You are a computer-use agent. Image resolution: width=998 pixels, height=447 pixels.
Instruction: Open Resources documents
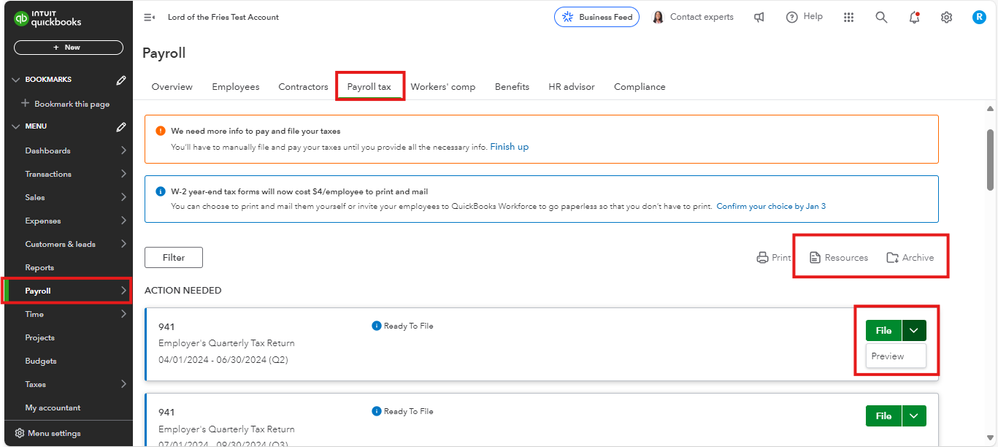coord(838,258)
